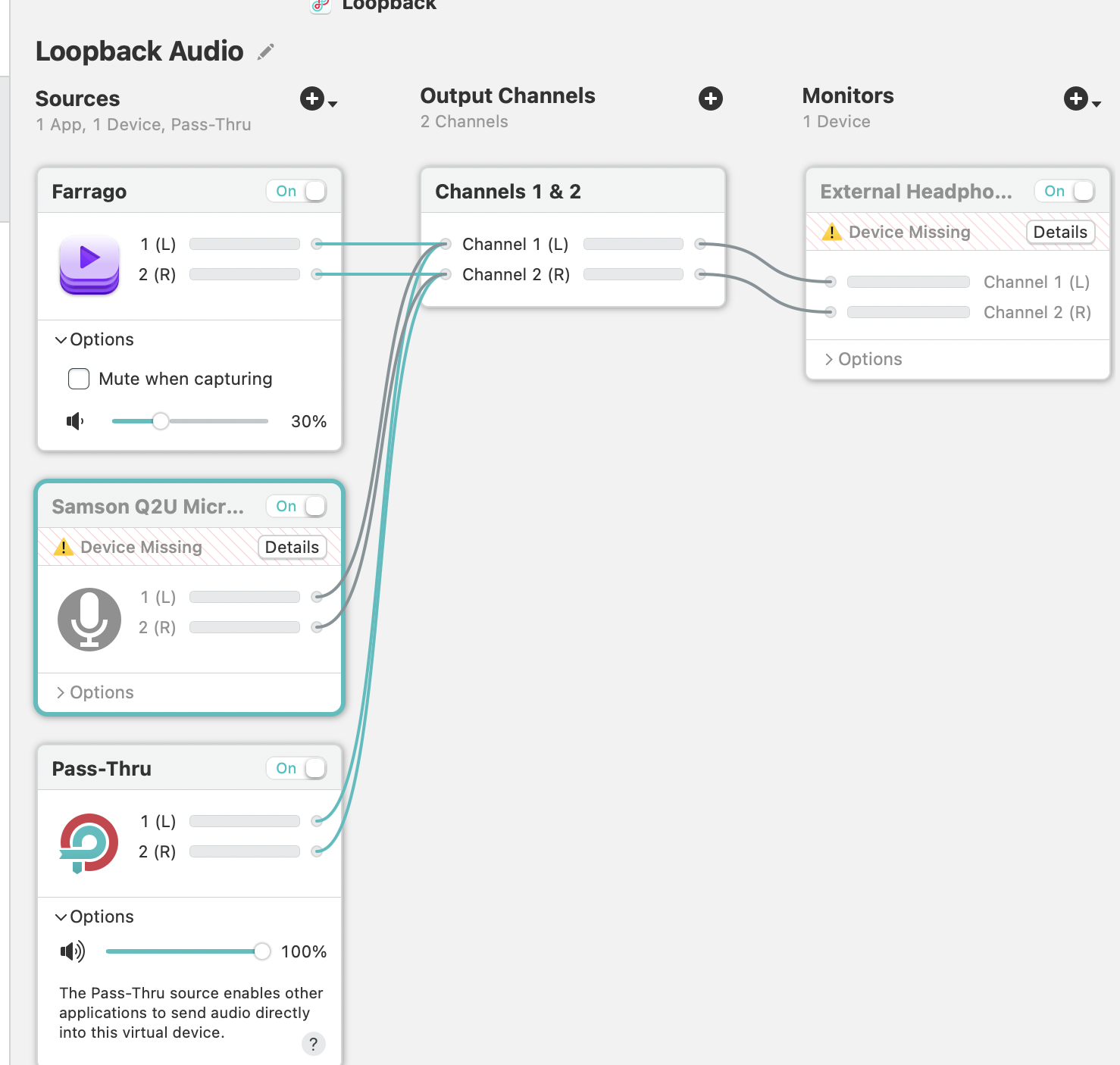Select monitor Channel 2 (R) input connector
Image resolution: width=1120 pixels, height=1065 pixels.
[x=831, y=312]
